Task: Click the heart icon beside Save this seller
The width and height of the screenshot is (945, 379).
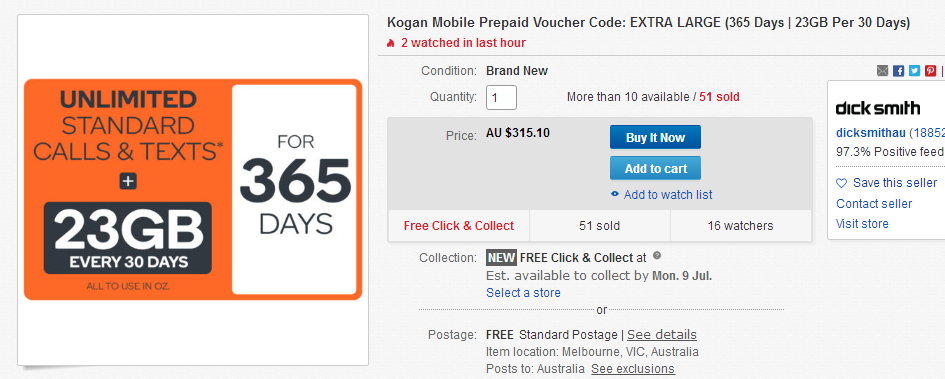Action: (841, 183)
